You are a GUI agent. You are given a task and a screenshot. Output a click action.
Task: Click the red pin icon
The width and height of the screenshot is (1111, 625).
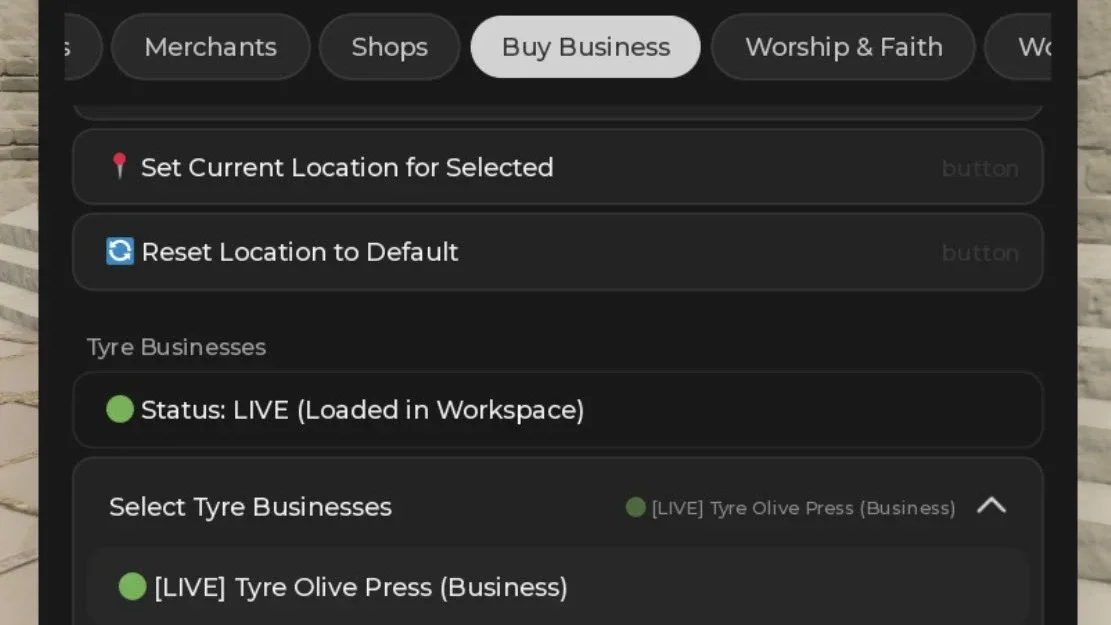(119, 166)
